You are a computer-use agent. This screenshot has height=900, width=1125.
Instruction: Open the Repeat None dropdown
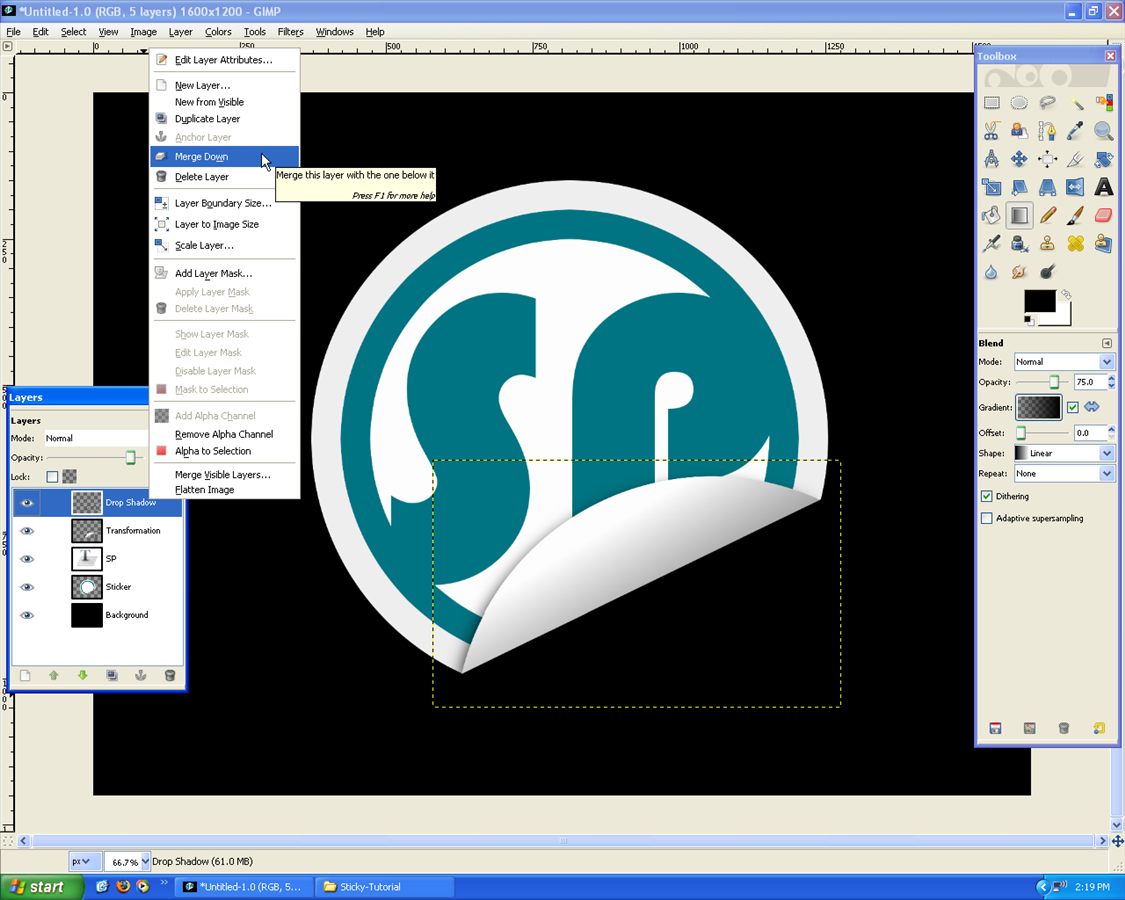[x=1063, y=474]
